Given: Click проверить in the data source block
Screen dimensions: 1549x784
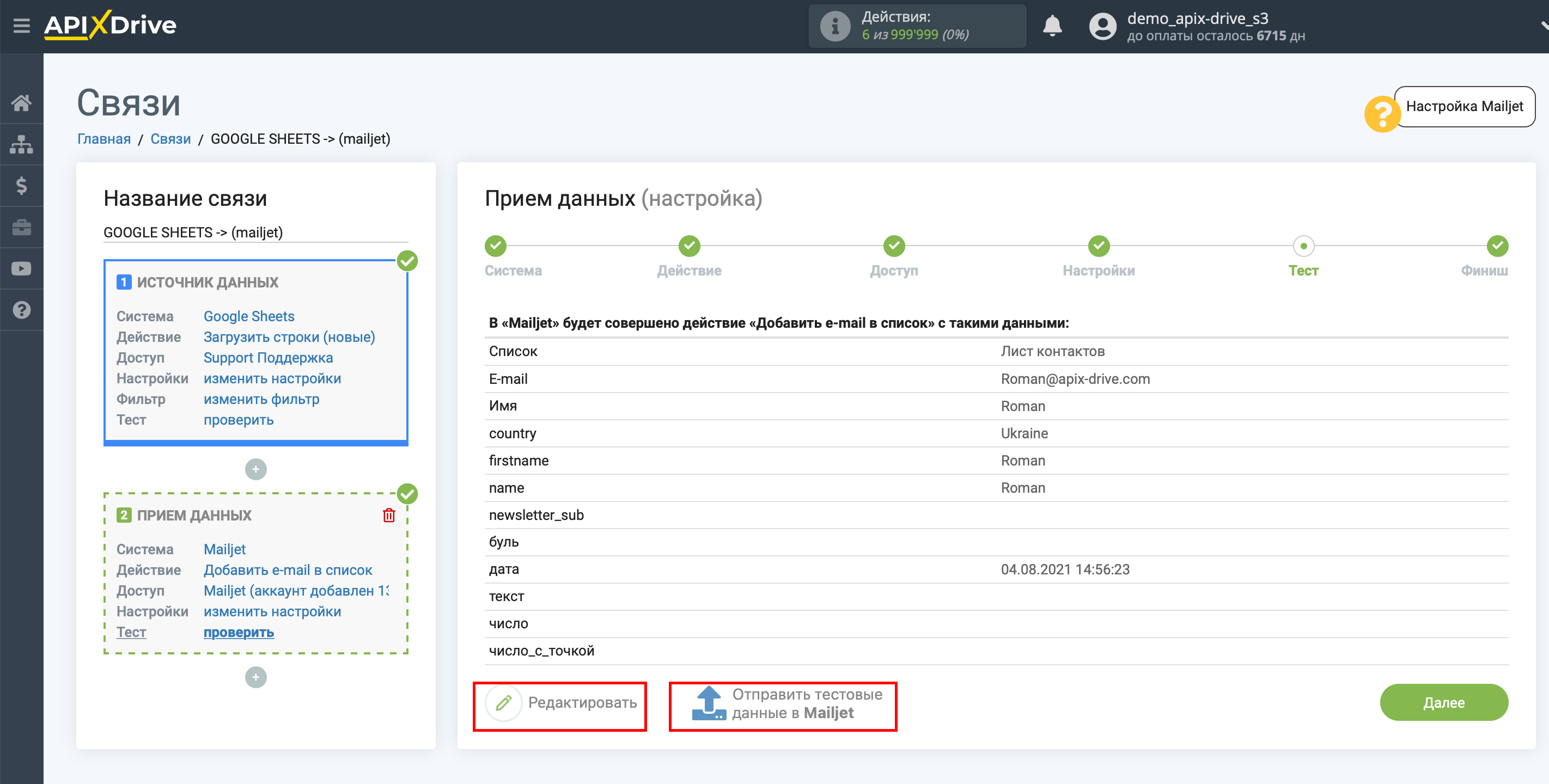Looking at the screenshot, I should coord(239,420).
